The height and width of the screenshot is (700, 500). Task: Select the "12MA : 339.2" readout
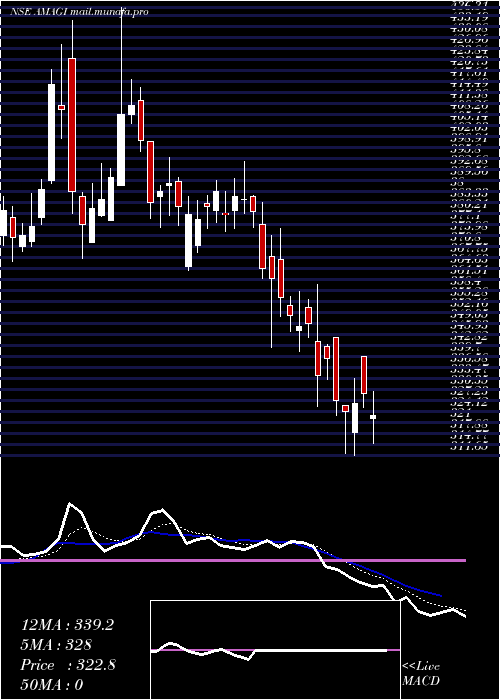click(67, 625)
